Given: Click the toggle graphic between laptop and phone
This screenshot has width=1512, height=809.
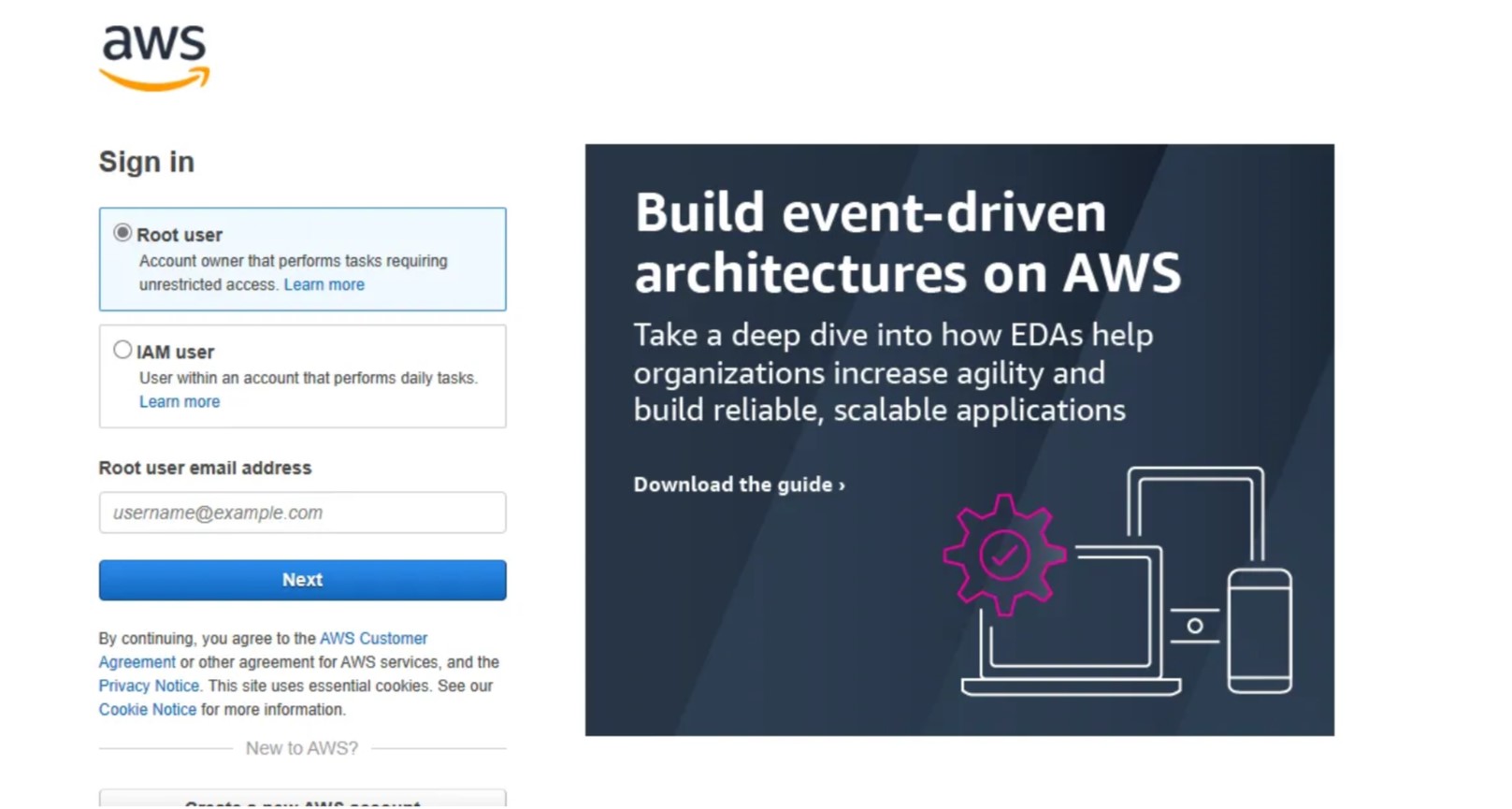Looking at the screenshot, I should tap(1194, 626).
